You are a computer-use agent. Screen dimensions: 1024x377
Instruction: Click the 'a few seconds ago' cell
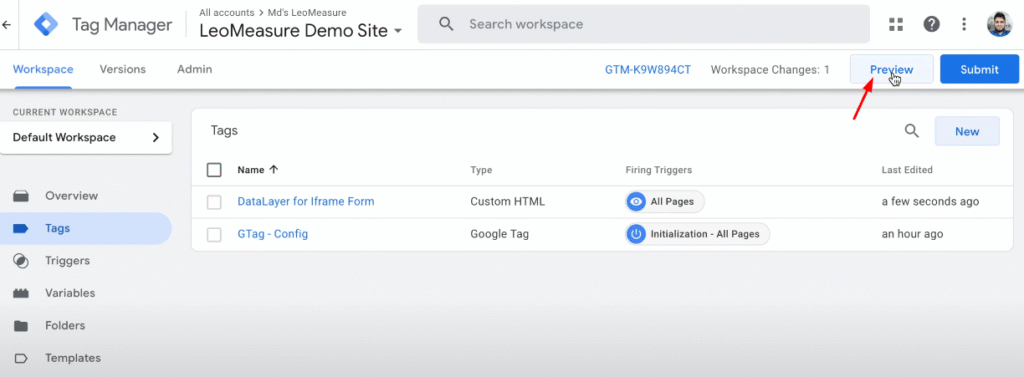(931, 202)
